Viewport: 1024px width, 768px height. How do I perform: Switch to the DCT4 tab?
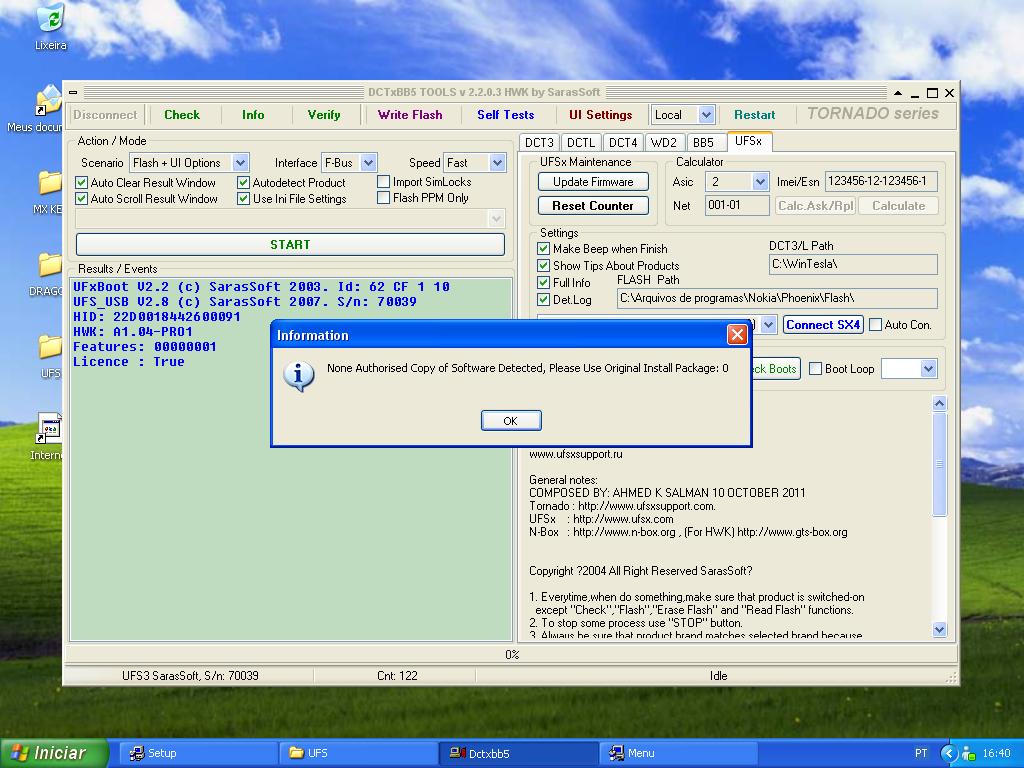tap(623, 142)
